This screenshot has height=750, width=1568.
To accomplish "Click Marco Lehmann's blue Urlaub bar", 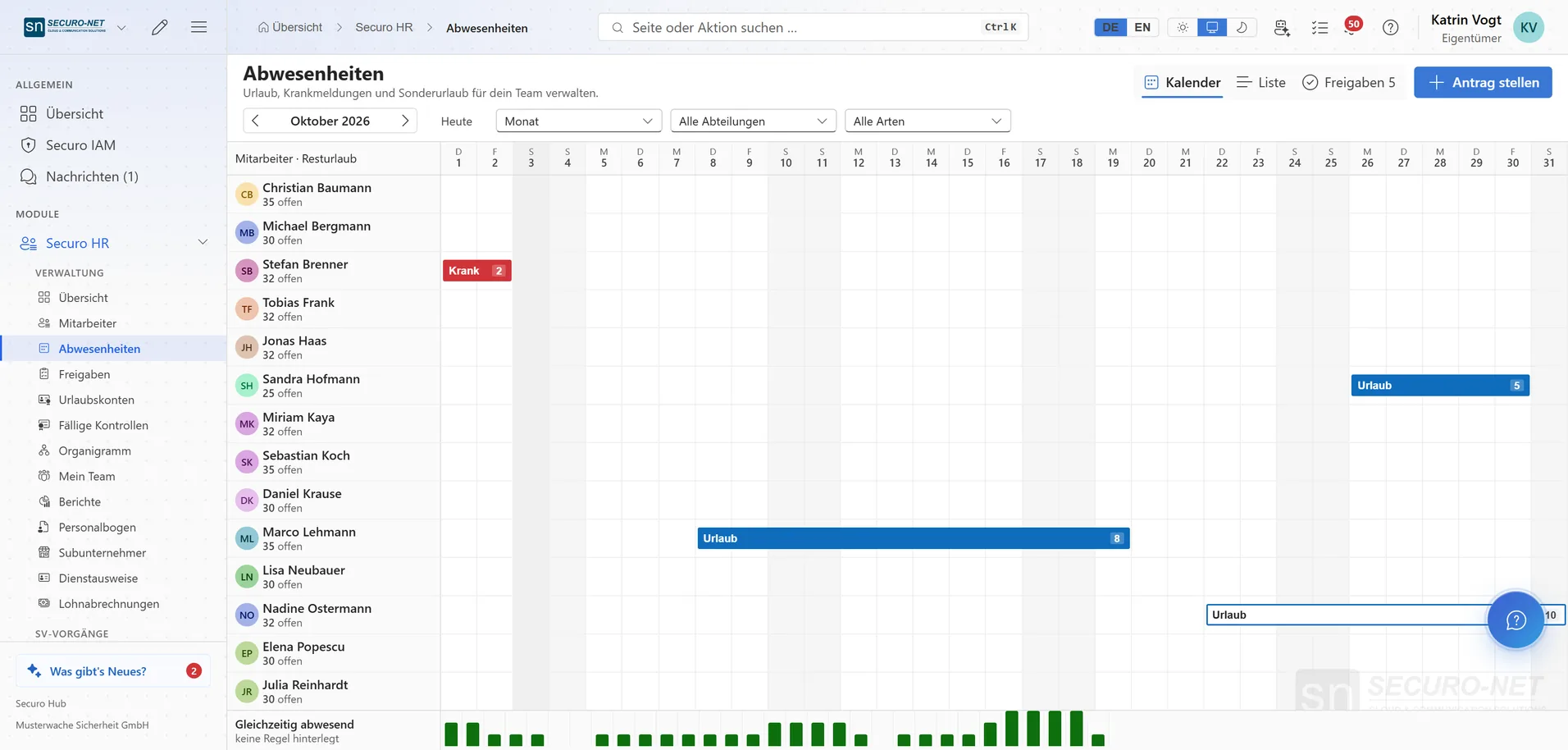I will tap(914, 538).
